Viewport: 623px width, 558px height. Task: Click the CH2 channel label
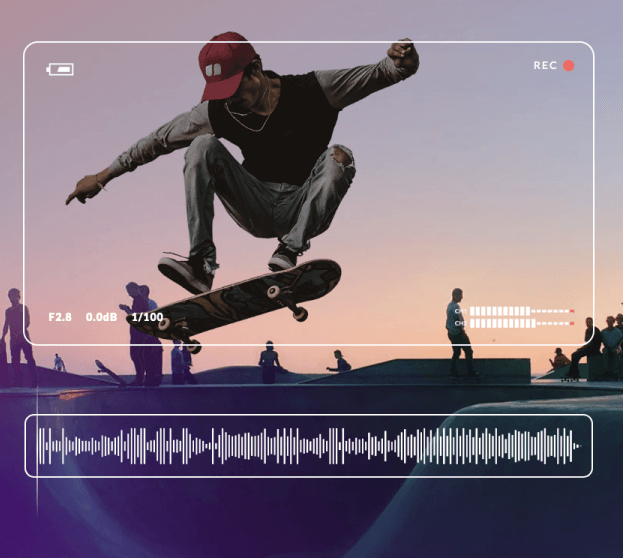tap(460, 323)
